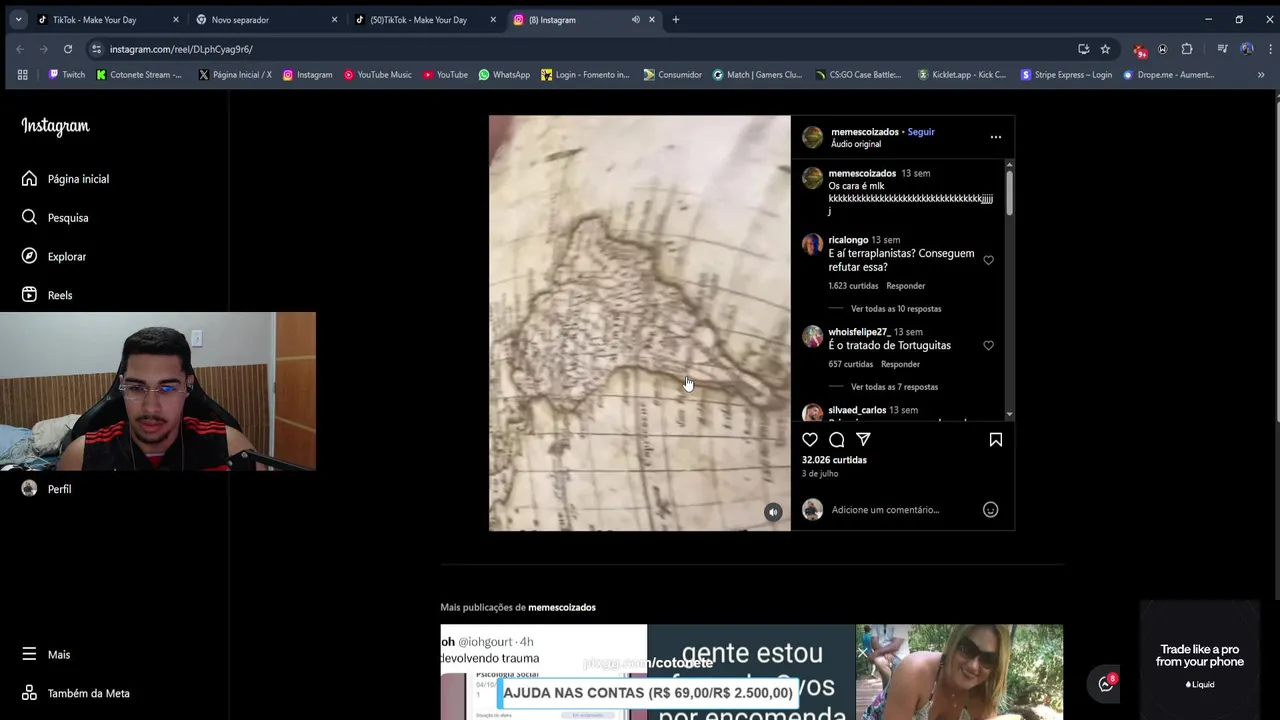
Task: Open Kicklet.app bookmark
Action: click(961, 75)
